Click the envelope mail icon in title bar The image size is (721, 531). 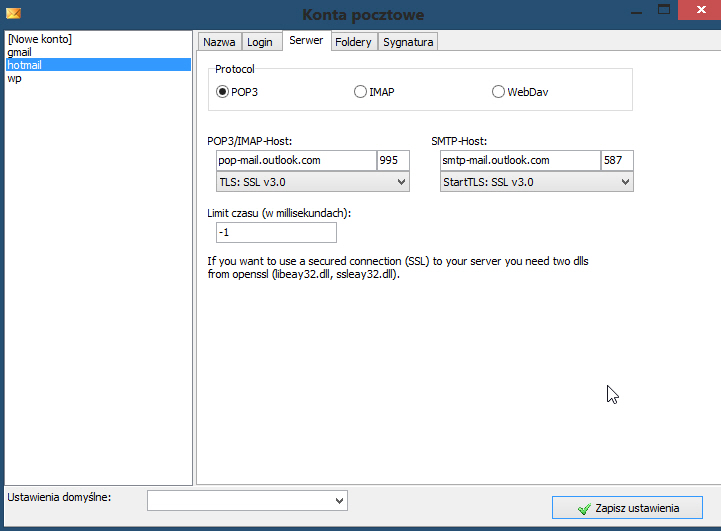13,13
